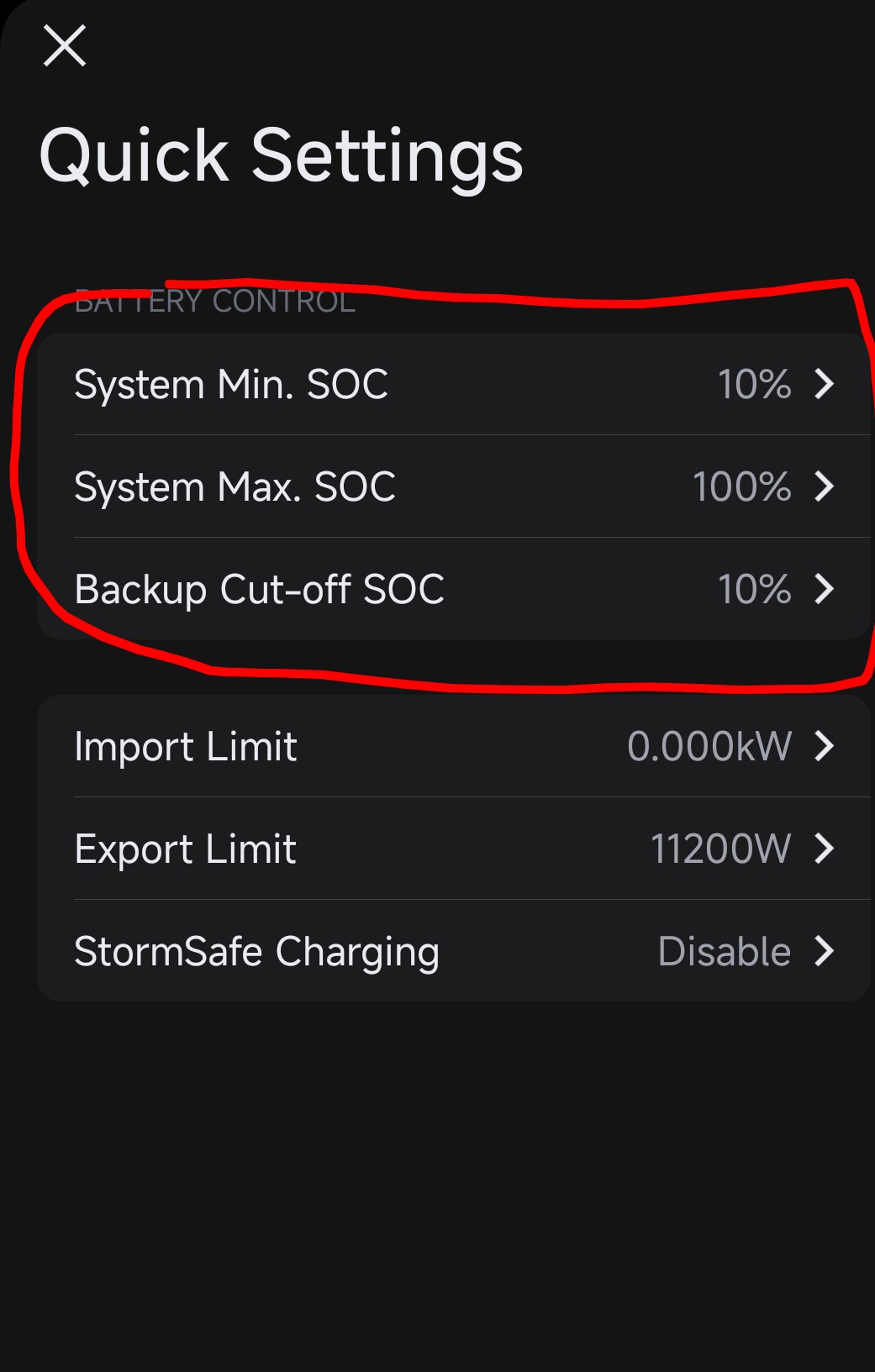Expand System Max. SOC chevron arrow
This screenshot has height=1372, width=875.
point(825,486)
